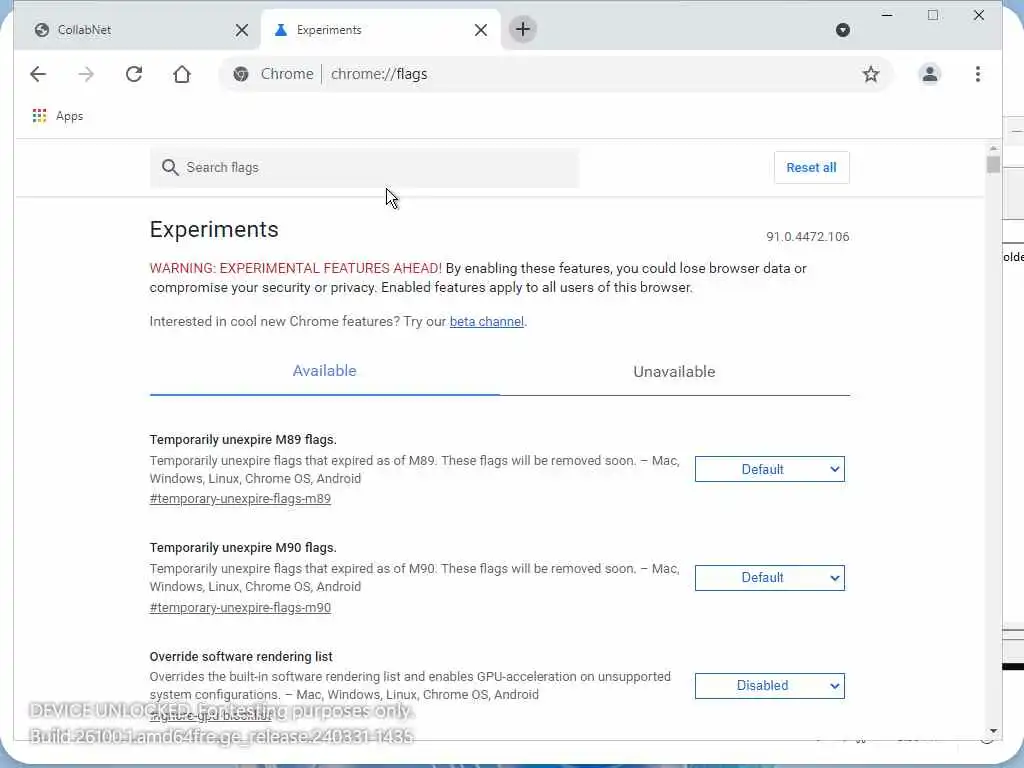The image size is (1024, 768).
Task: Open the #temporary-unexpire-flags-m90 anchor link
Action: pyautogui.click(x=240, y=607)
